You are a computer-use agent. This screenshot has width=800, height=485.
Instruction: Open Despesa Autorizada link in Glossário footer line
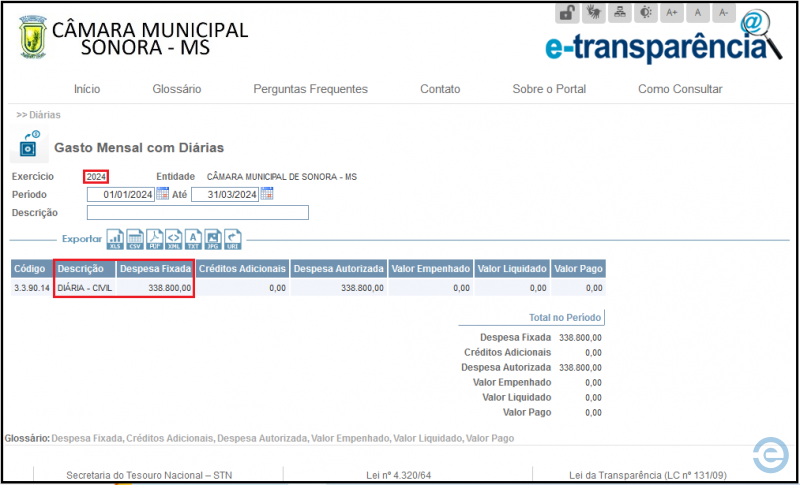pos(262,438)
